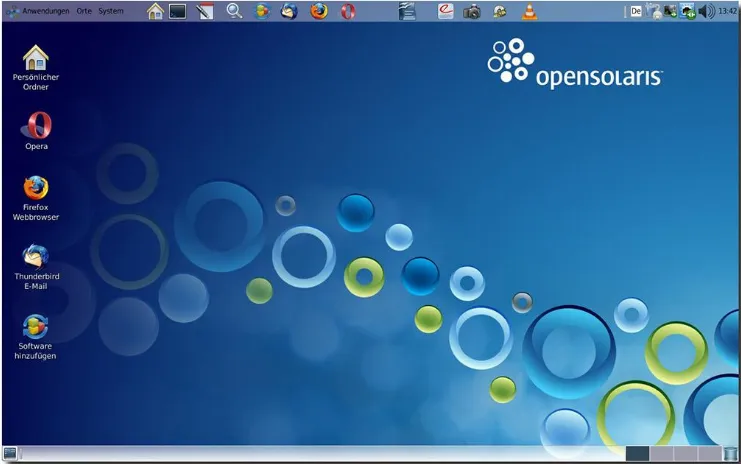This screenshot has width=741, height=464.
Task: Open the red 'e' application launcher
Action: tap(445, 11)
